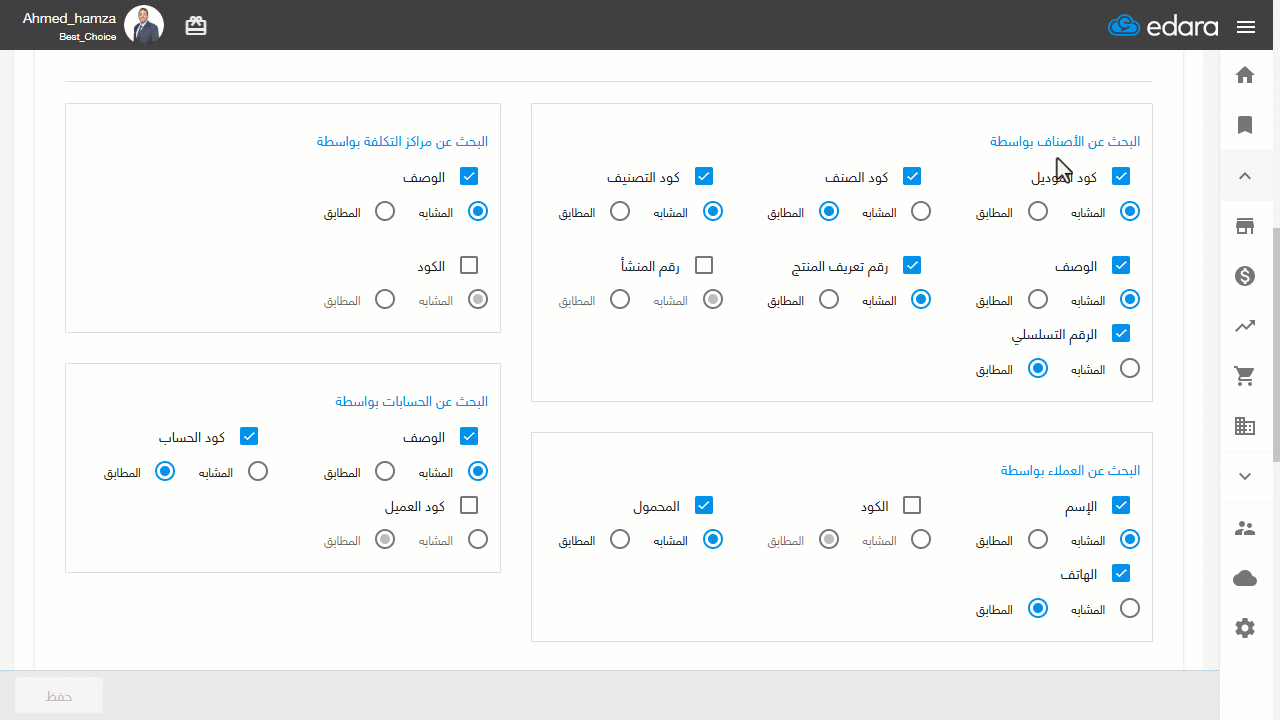Viewport: 1280px width, 720px height.
Task: Select المطابق radio under المحمول
Action: 620,539
